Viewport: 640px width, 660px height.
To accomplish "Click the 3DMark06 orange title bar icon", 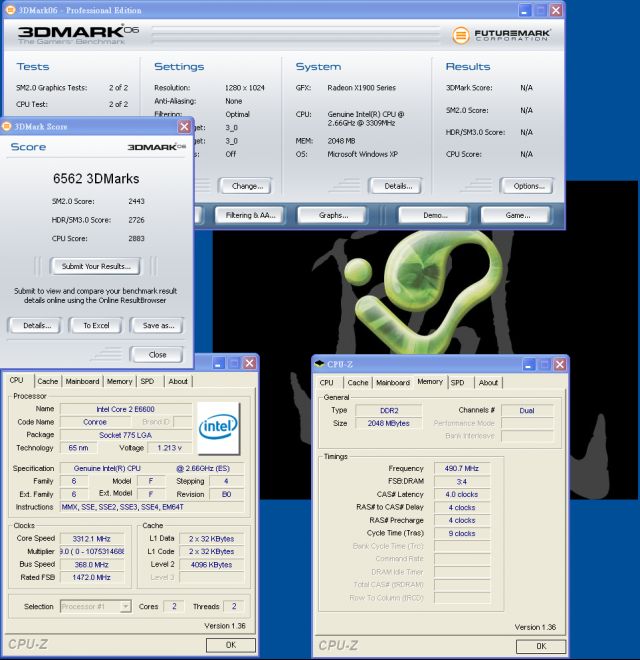I will click(10, 10).
